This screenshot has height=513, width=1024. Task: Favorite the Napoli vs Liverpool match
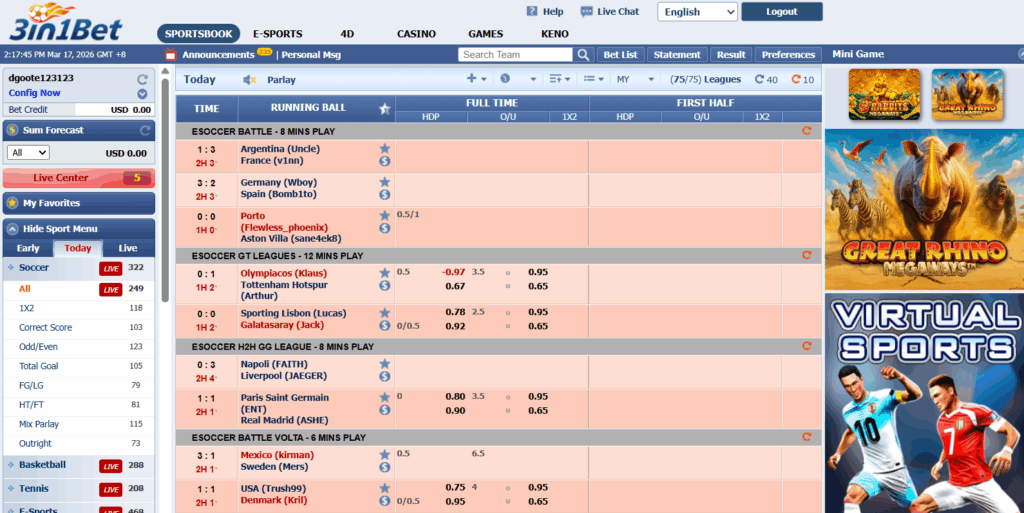(x=384, y=364)
